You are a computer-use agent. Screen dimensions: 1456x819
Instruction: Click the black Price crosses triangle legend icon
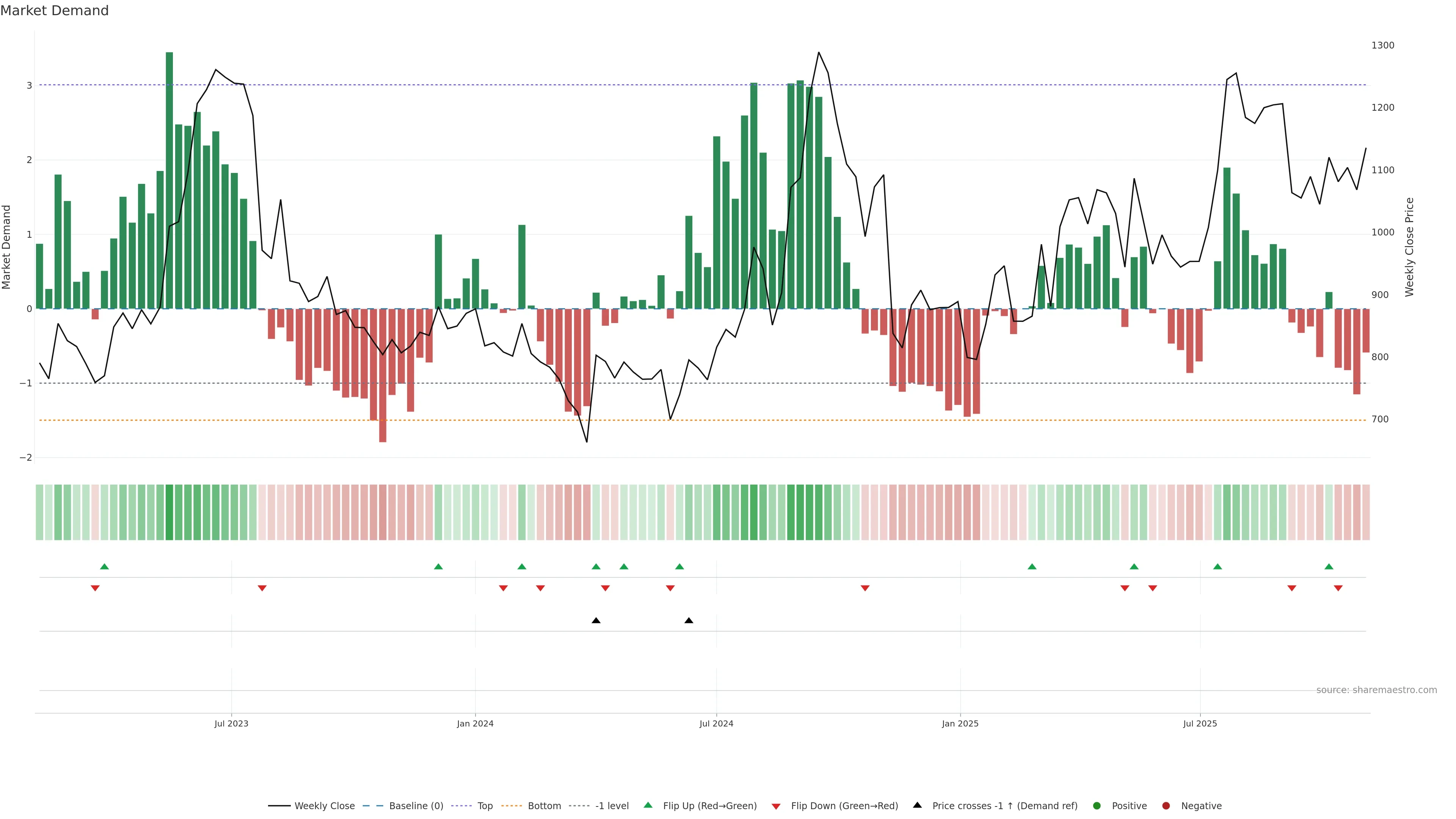pyautogui.click(x=917, y=805)
